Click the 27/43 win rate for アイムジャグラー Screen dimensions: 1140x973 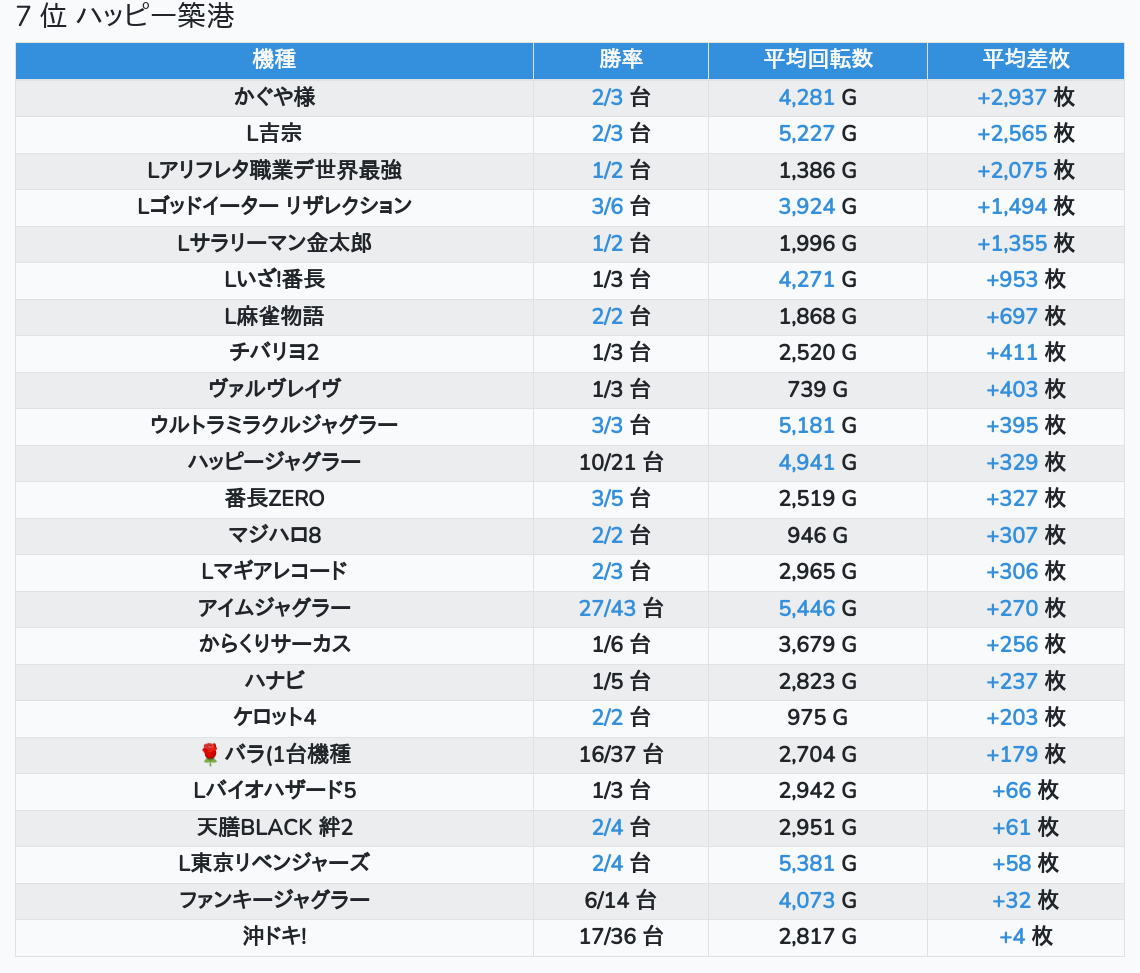point(607,608)
